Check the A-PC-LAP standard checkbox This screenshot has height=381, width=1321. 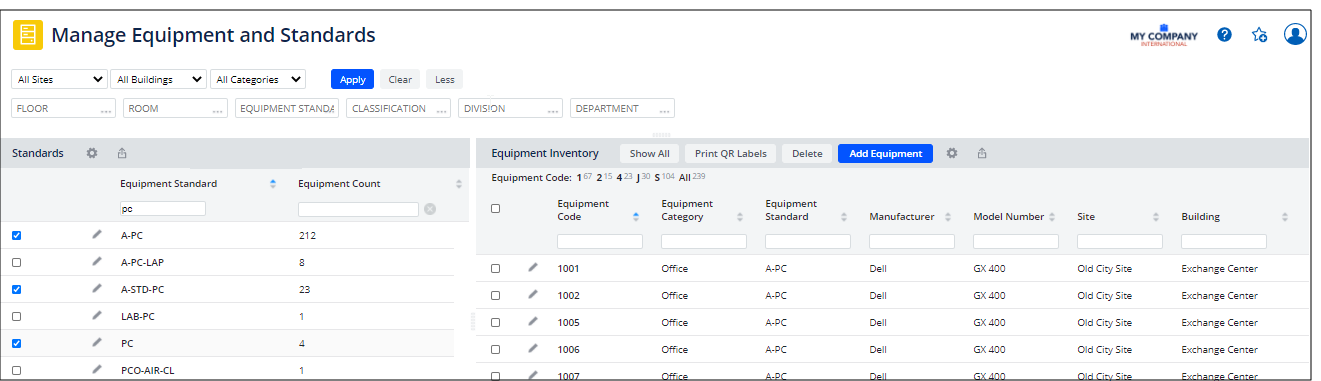tap(16, 263)
